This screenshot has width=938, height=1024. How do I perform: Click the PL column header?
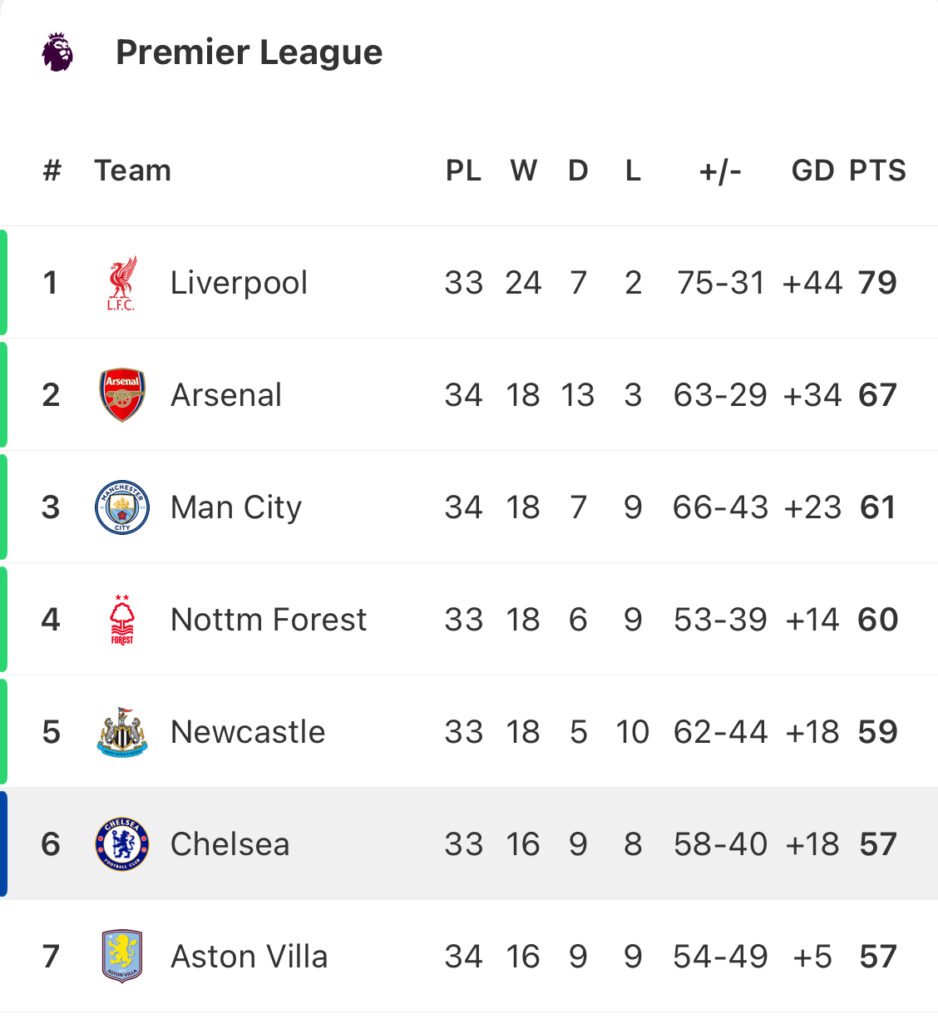(463, 170)
